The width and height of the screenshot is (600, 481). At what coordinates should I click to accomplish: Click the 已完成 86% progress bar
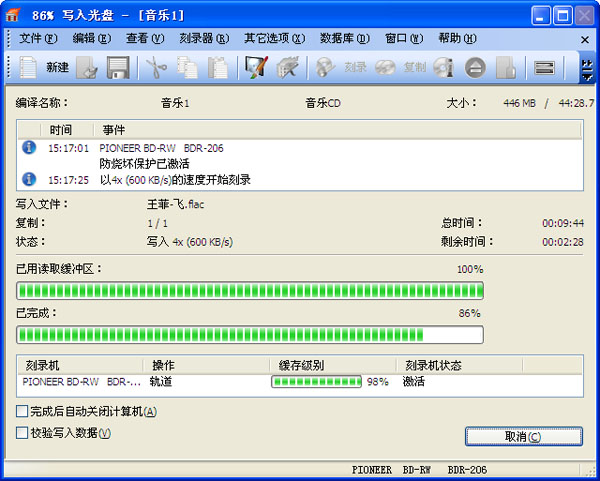250,335
